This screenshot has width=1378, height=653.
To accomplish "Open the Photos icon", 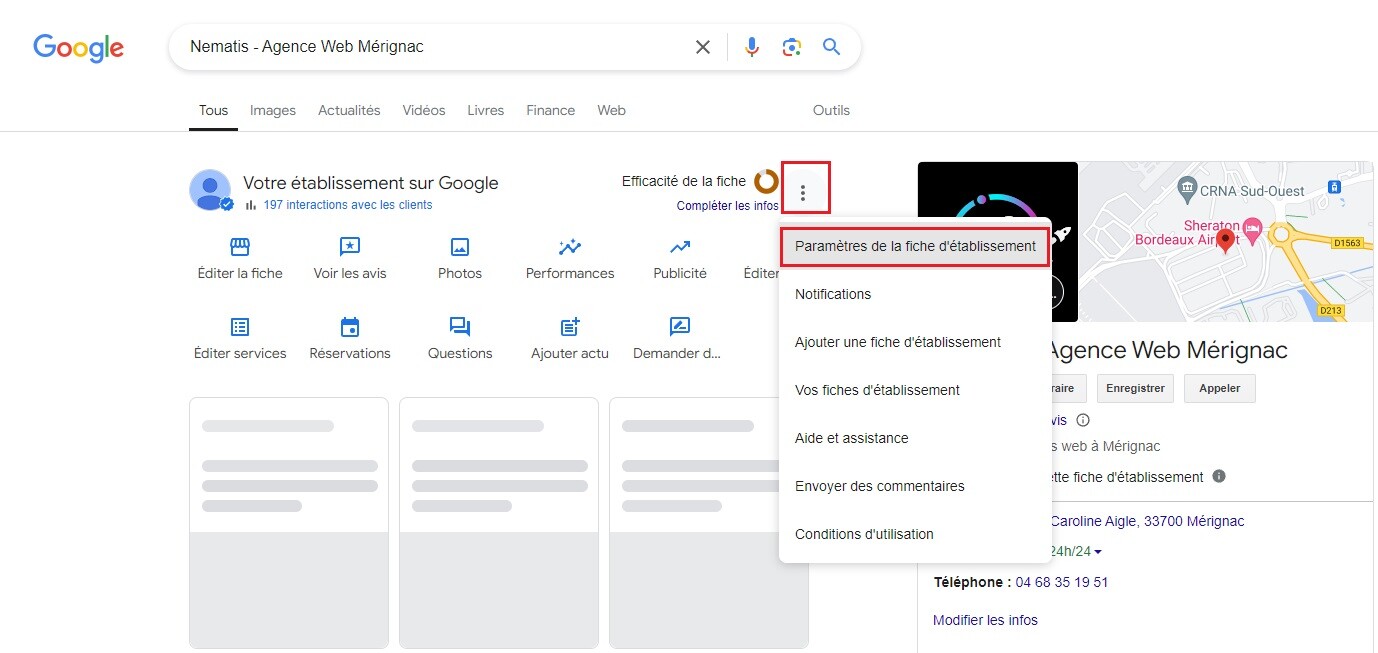I will [460, 247].
